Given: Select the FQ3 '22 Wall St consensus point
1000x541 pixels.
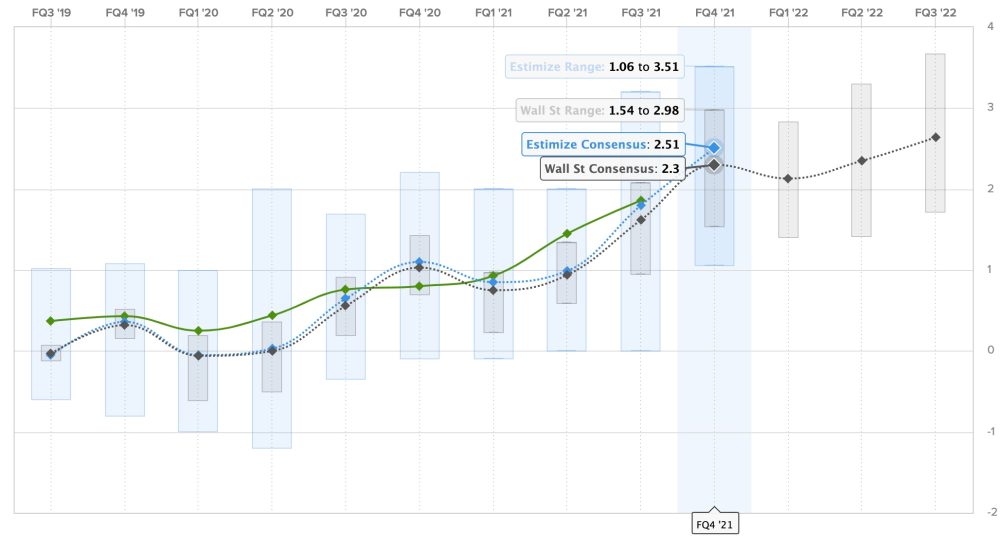Looking at the screenshot, I should point(935,137).
